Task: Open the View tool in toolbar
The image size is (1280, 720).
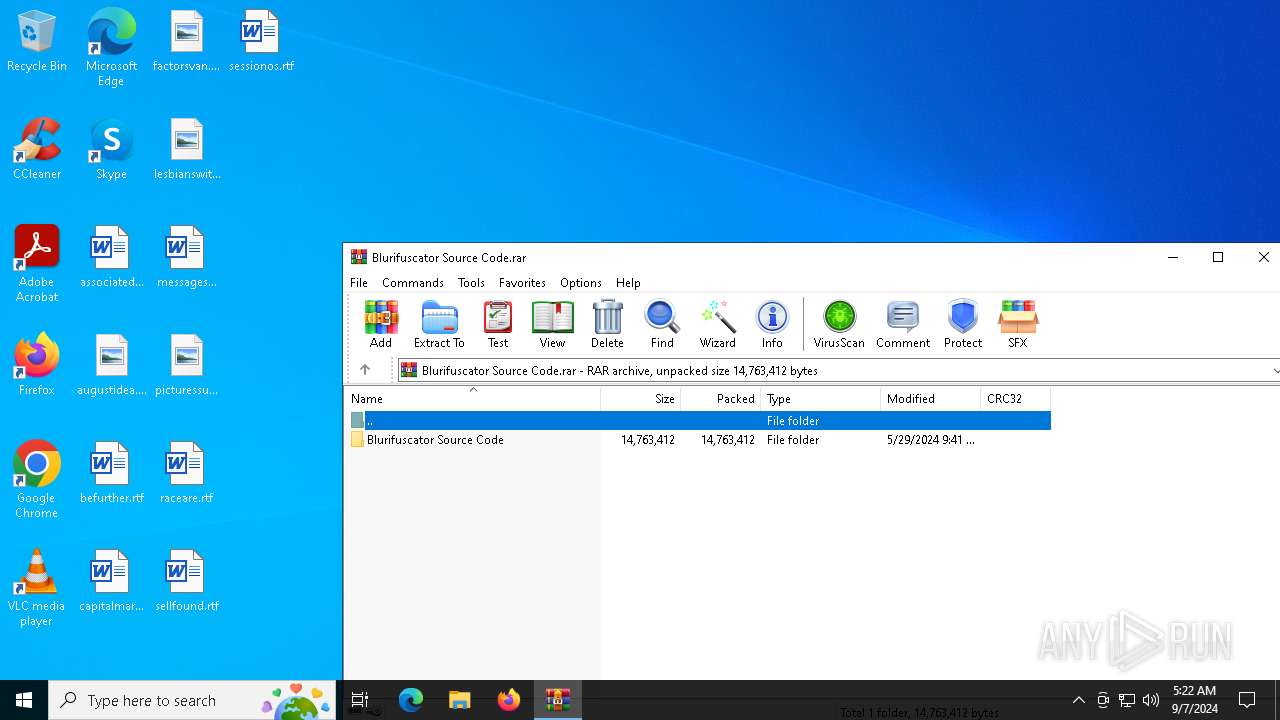Action: 552,324
